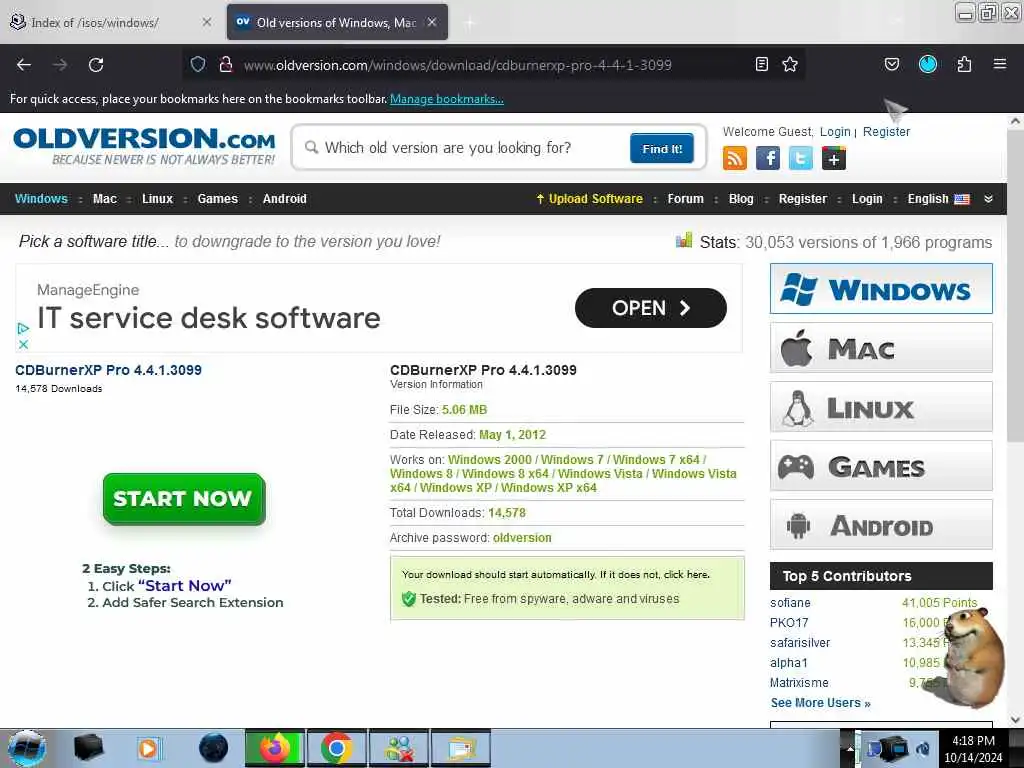The width and height of the screenshot is (1024, 768).
Task: Reload the page with refresh icon
Action: 96,65
